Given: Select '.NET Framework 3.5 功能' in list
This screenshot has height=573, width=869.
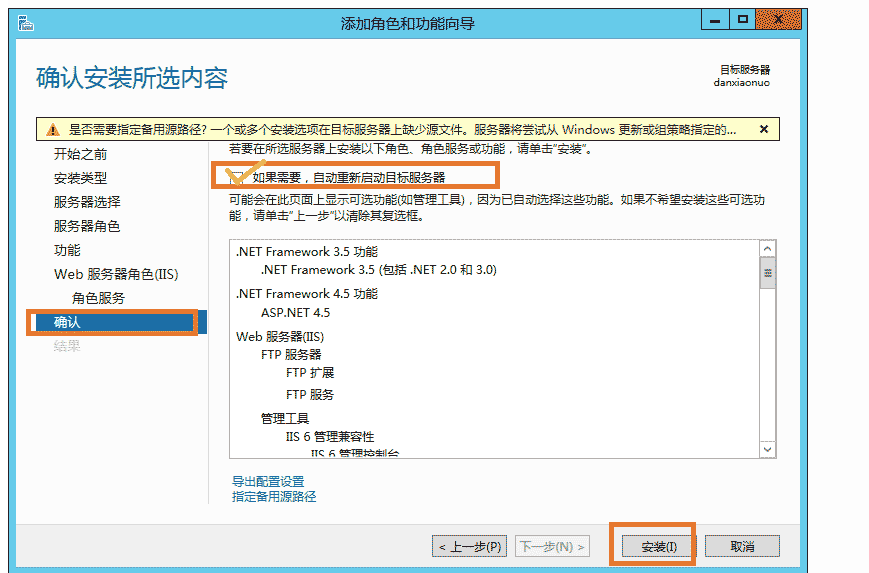Looking at the screenshot, I should (x=306, y=252).
